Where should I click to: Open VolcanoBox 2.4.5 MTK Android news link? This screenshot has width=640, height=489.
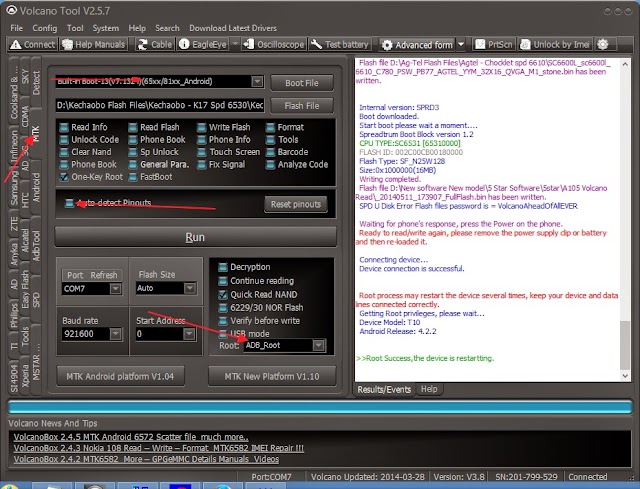click(131, 437)
